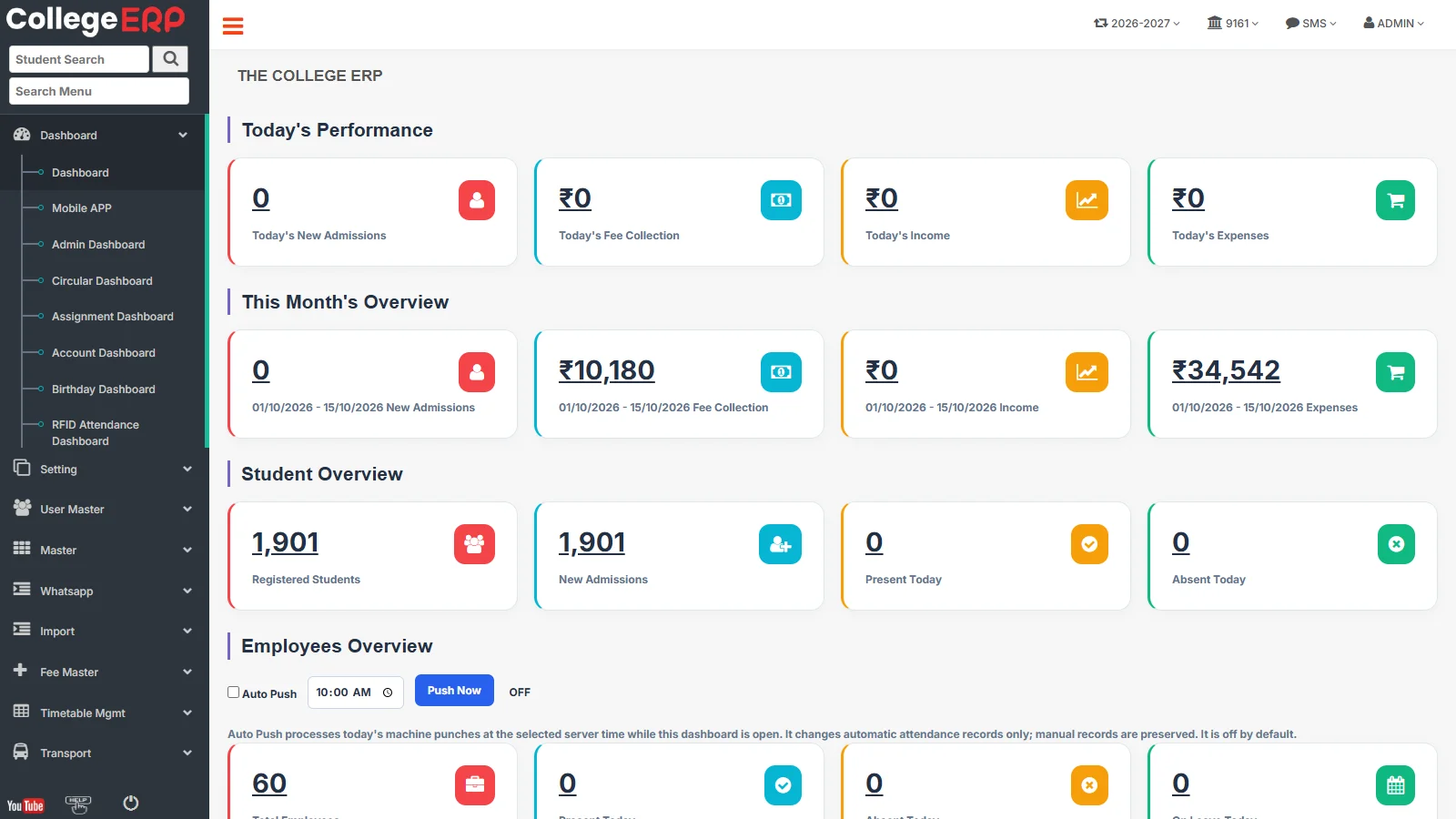
Task: Click the help sign icon in sidebar footer
Action: click(x=78, y=804)
